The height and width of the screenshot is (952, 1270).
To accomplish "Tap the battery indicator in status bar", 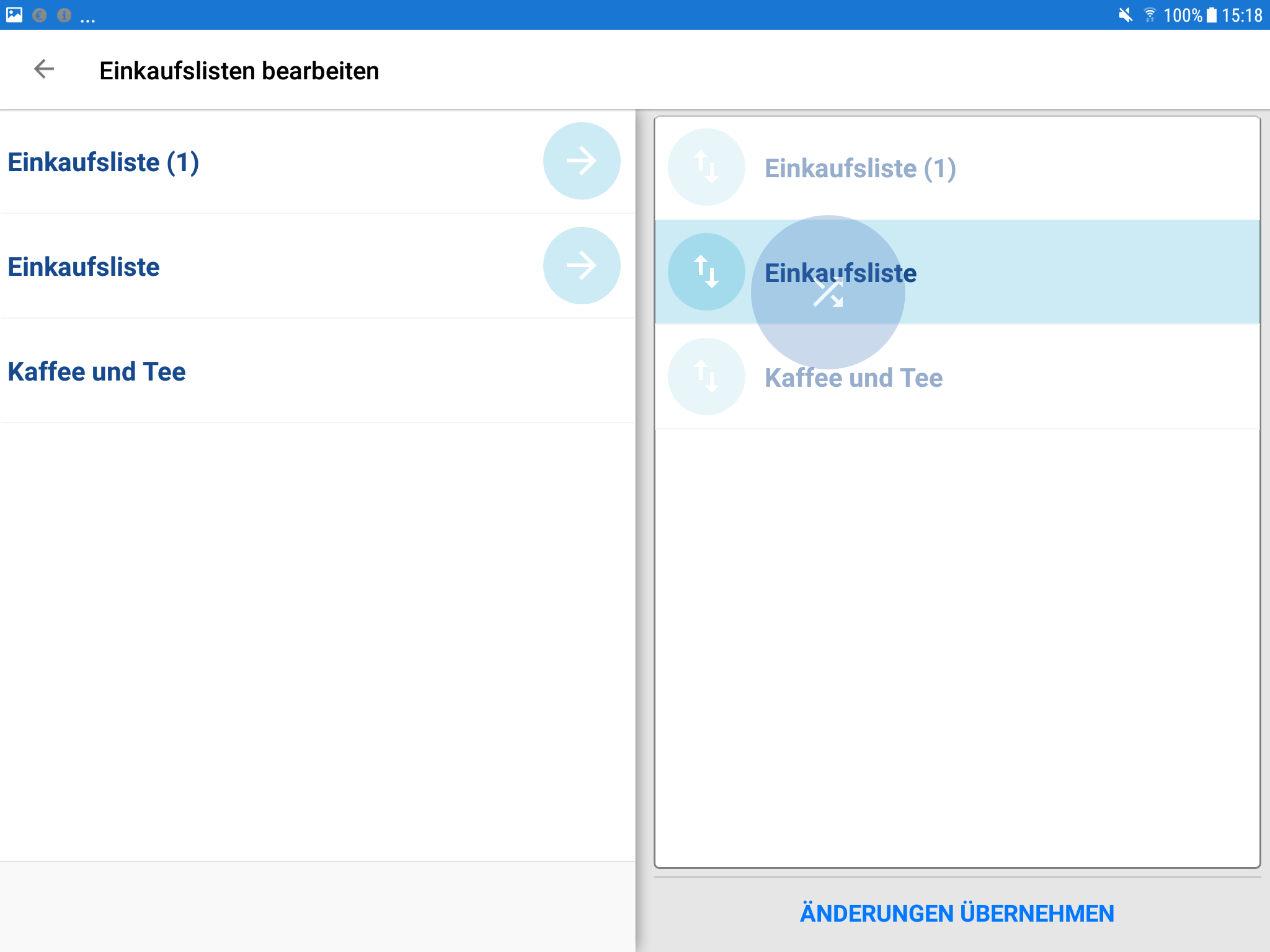I will (1211, 15).
